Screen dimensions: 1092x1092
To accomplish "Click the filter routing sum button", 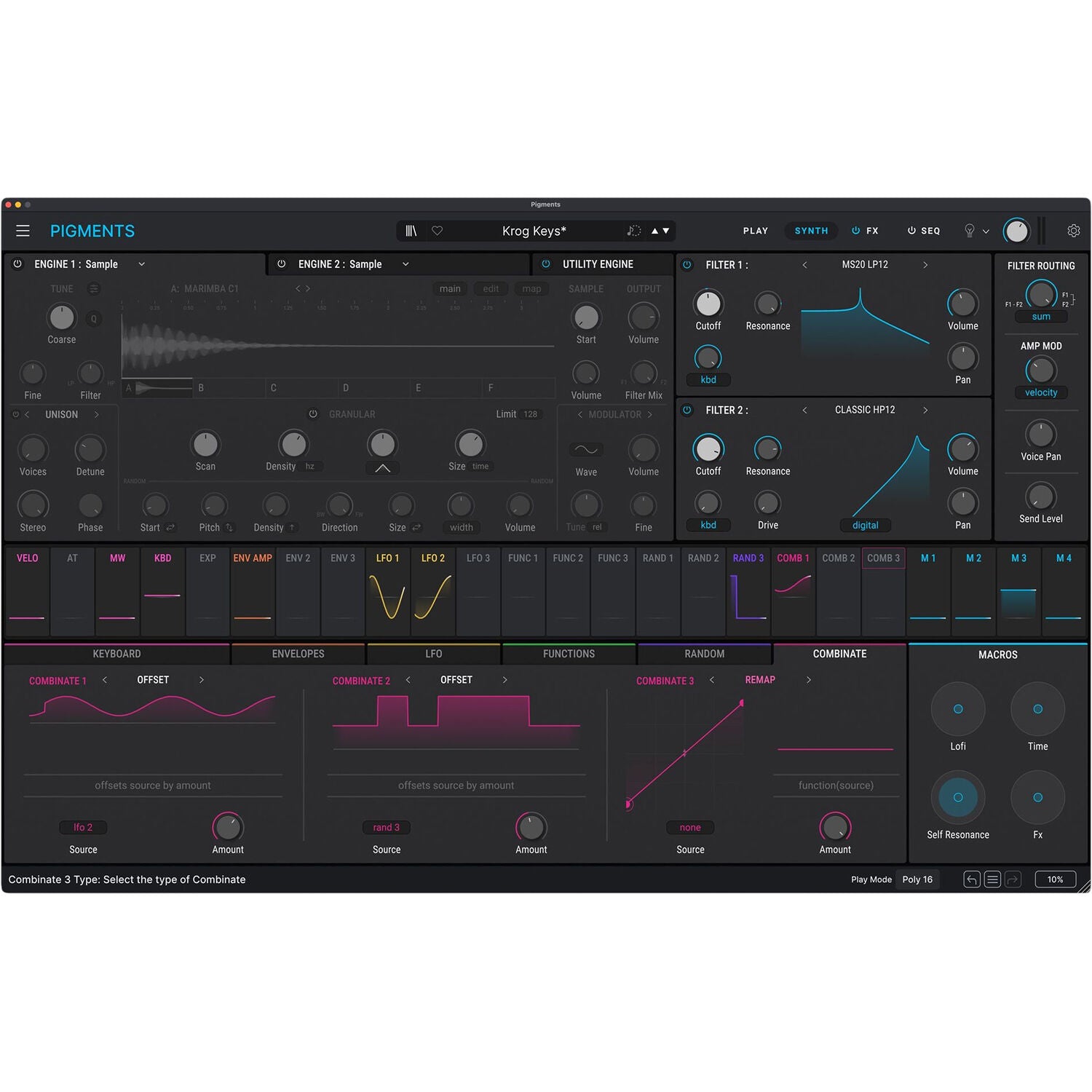I will (x=1041, y=317).
